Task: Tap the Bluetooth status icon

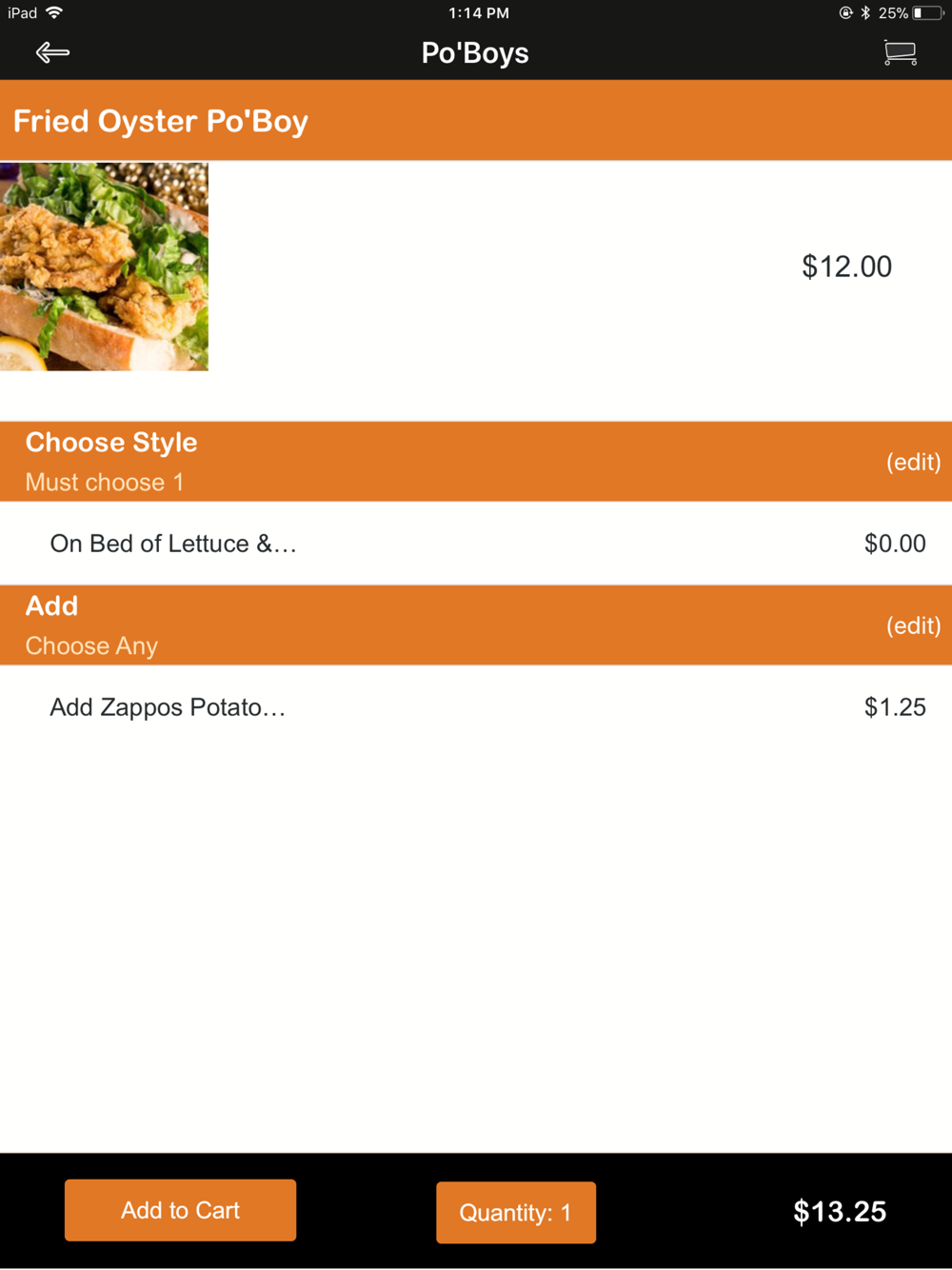Action: click(x=865, y=13)
